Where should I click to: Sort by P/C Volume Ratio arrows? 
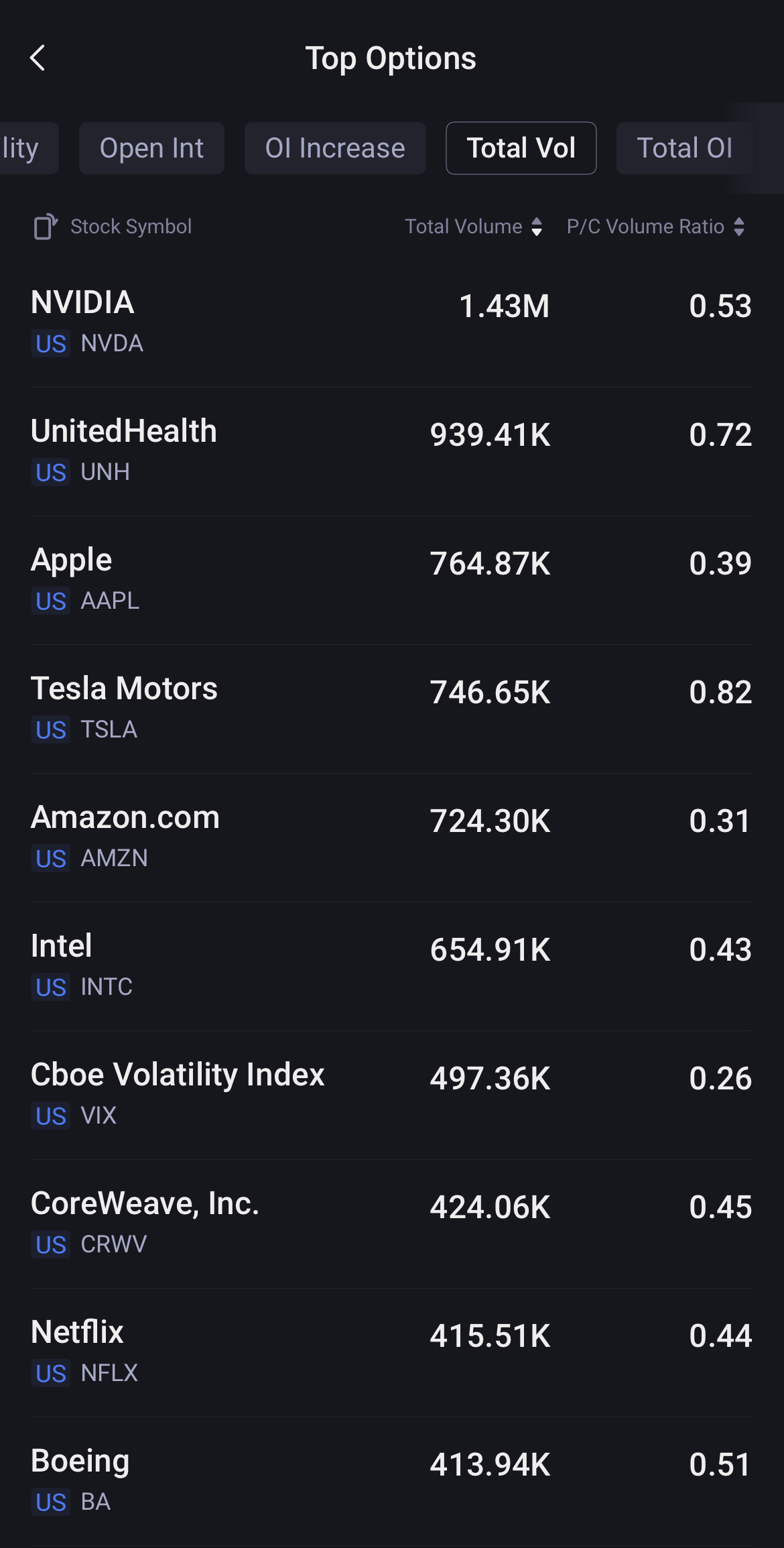tap(739, 227)
